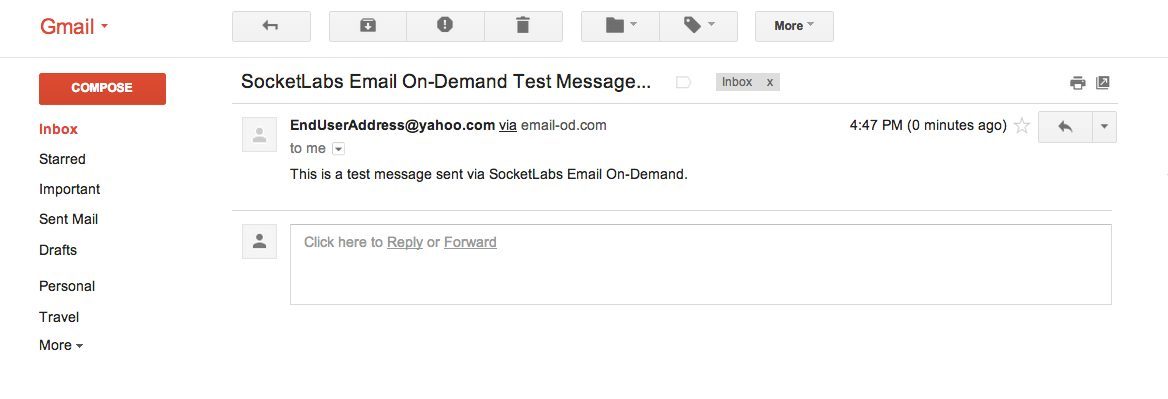Viewport: 1168px width, 399px height.
Task: Open the Move to folder dropdown
Action: pyautogui.click(x=620, y=26)
